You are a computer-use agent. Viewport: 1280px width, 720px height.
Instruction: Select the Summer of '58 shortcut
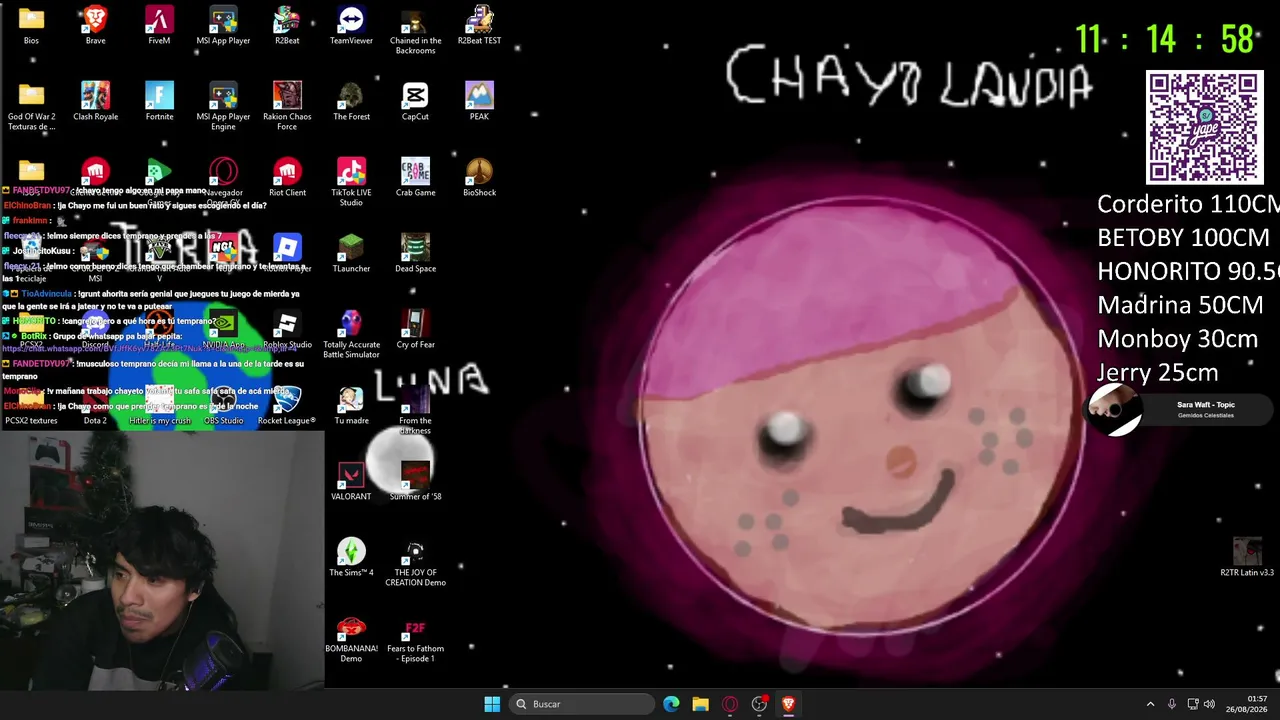point(415,481)
